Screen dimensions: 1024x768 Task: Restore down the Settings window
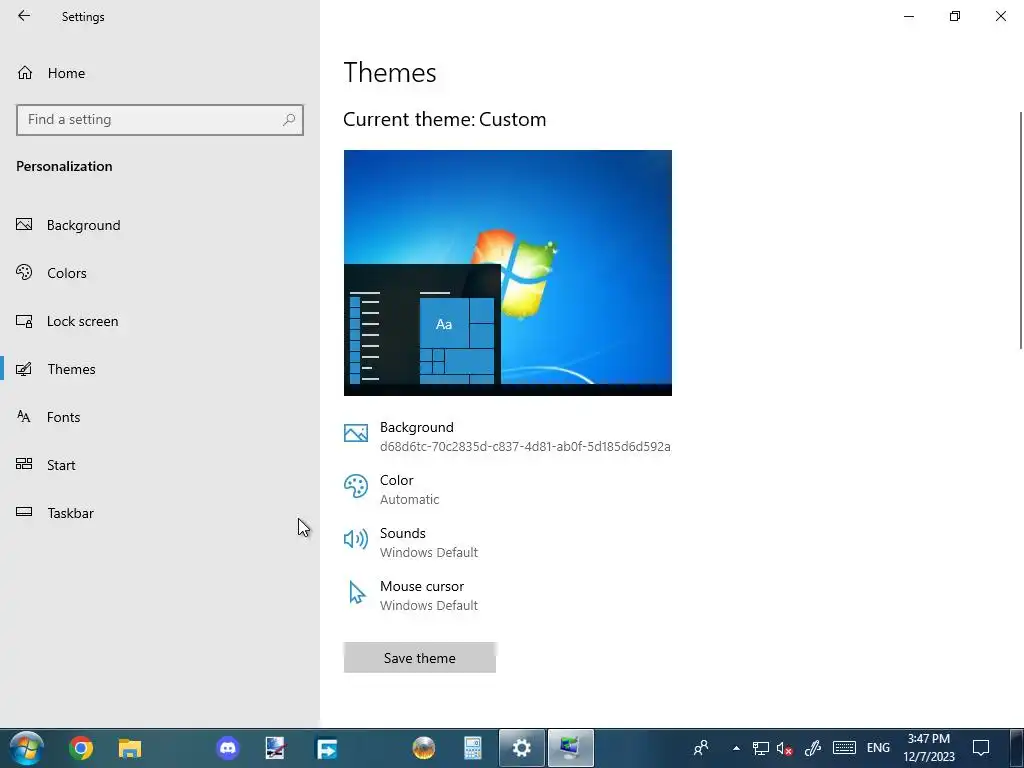coord(955,16)
